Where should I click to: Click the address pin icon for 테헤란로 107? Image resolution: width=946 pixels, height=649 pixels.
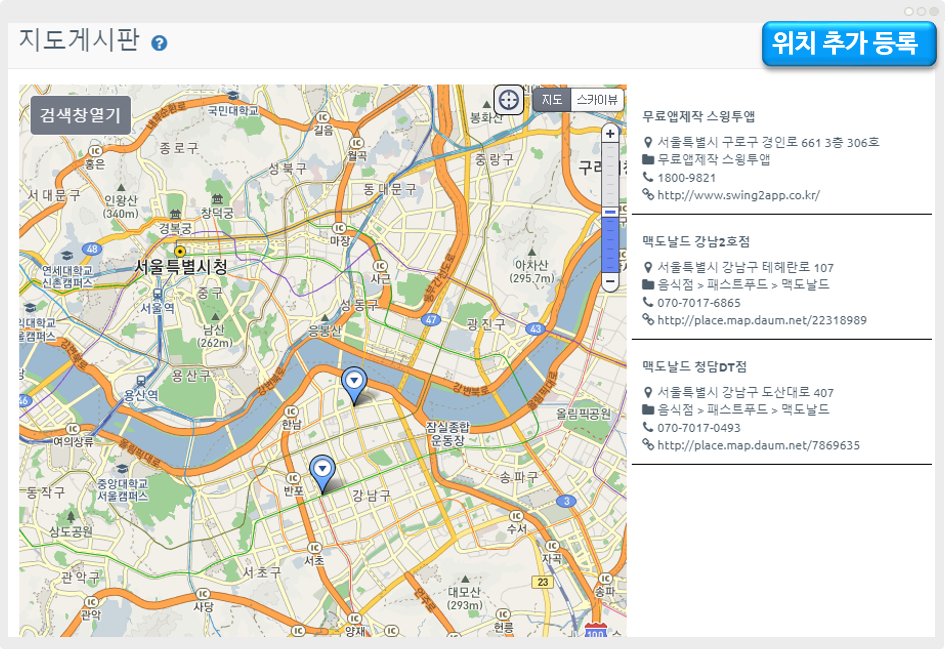click(x=648, y=267)
